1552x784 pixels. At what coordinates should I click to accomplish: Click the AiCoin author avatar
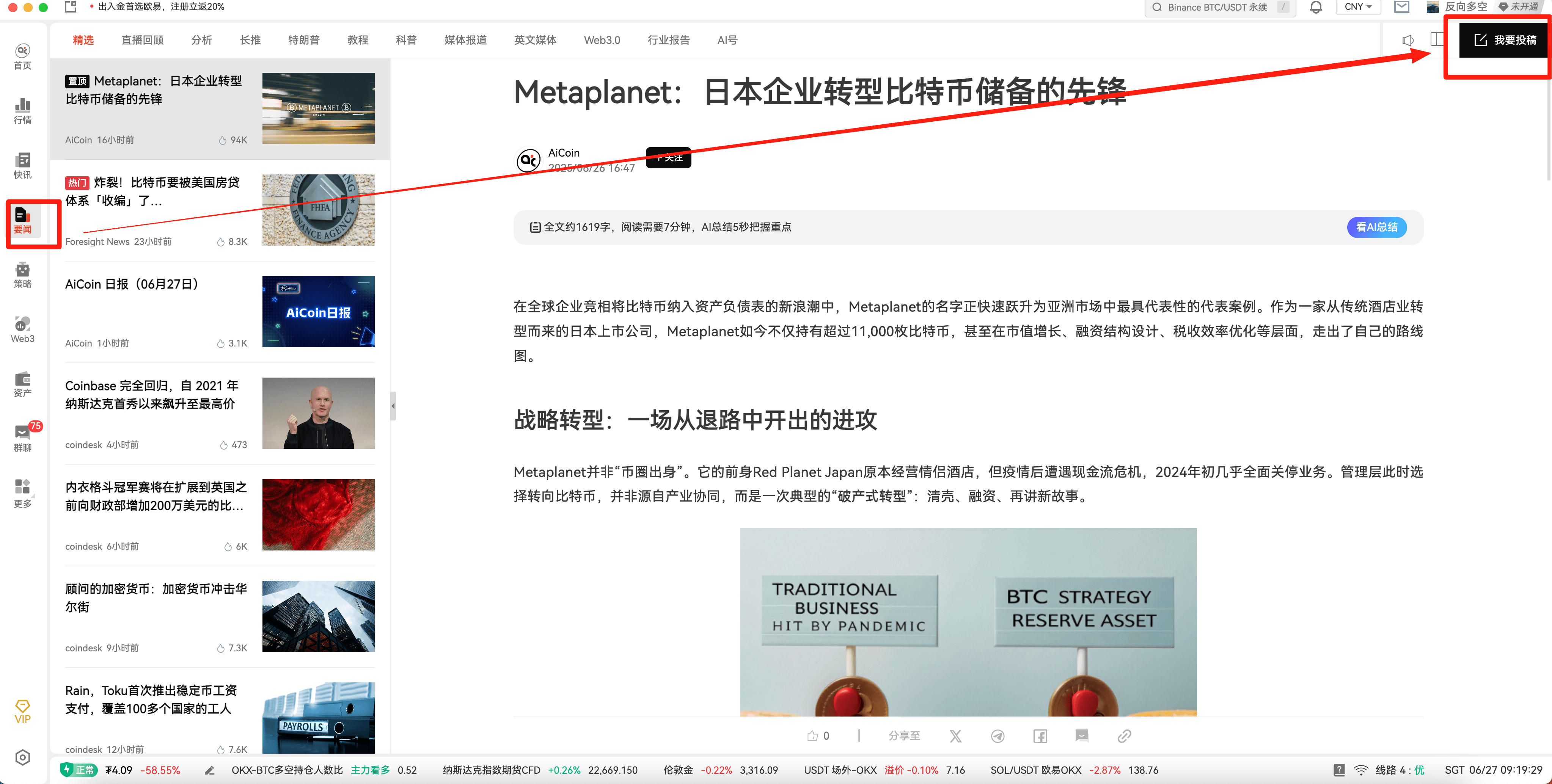[x=528, y=160]
